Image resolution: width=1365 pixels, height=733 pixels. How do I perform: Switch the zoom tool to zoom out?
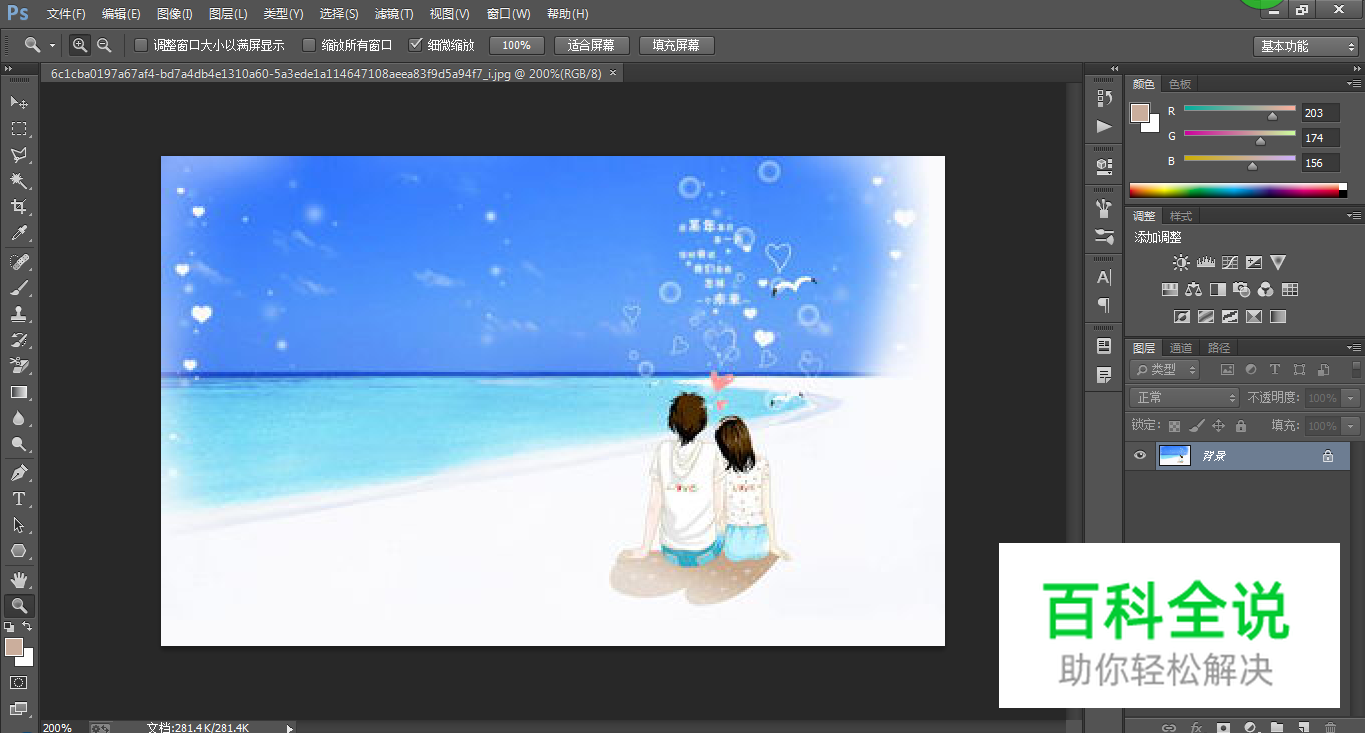click(x=104, y=45)
